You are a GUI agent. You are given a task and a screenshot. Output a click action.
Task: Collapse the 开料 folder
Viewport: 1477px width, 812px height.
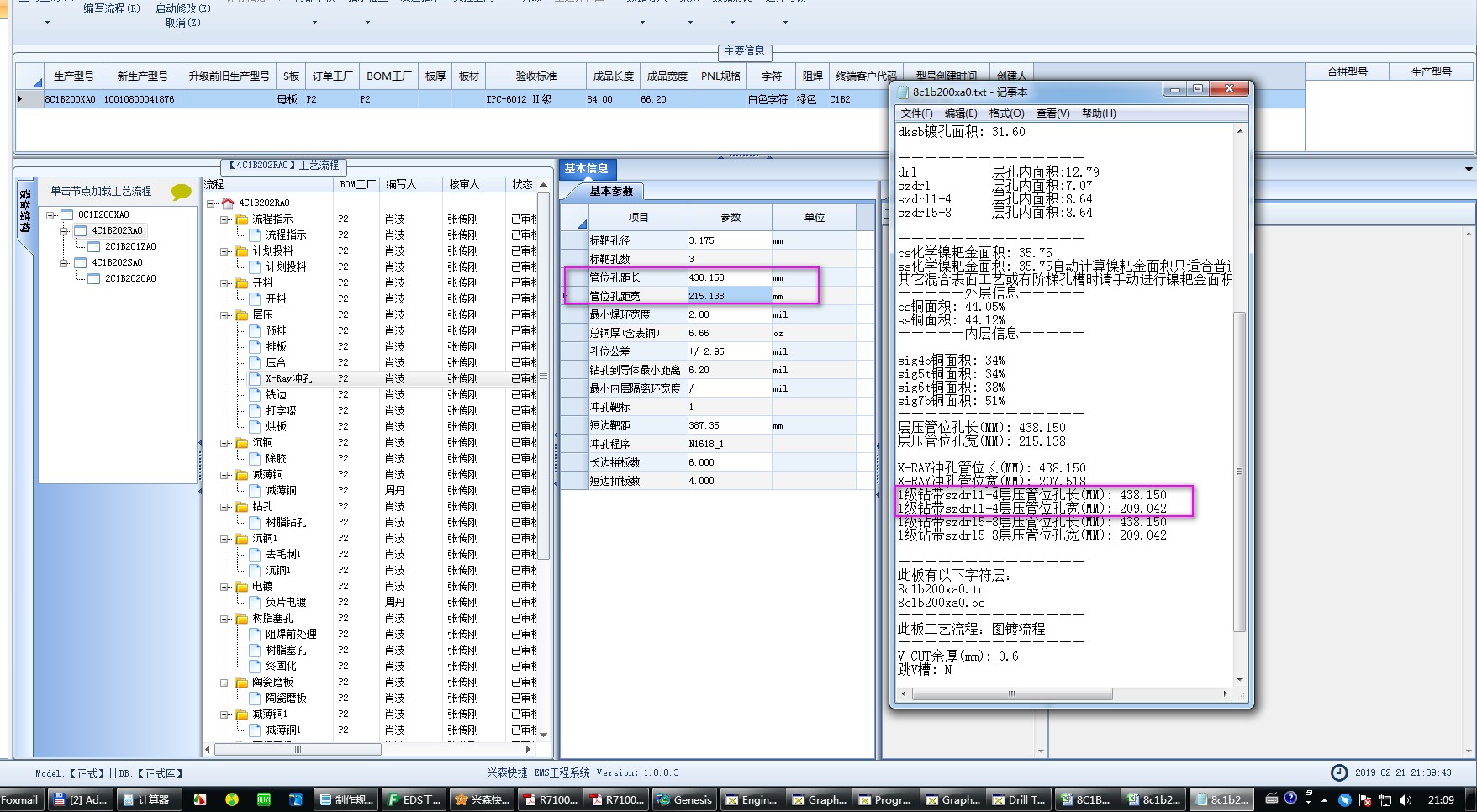[225, 282]
